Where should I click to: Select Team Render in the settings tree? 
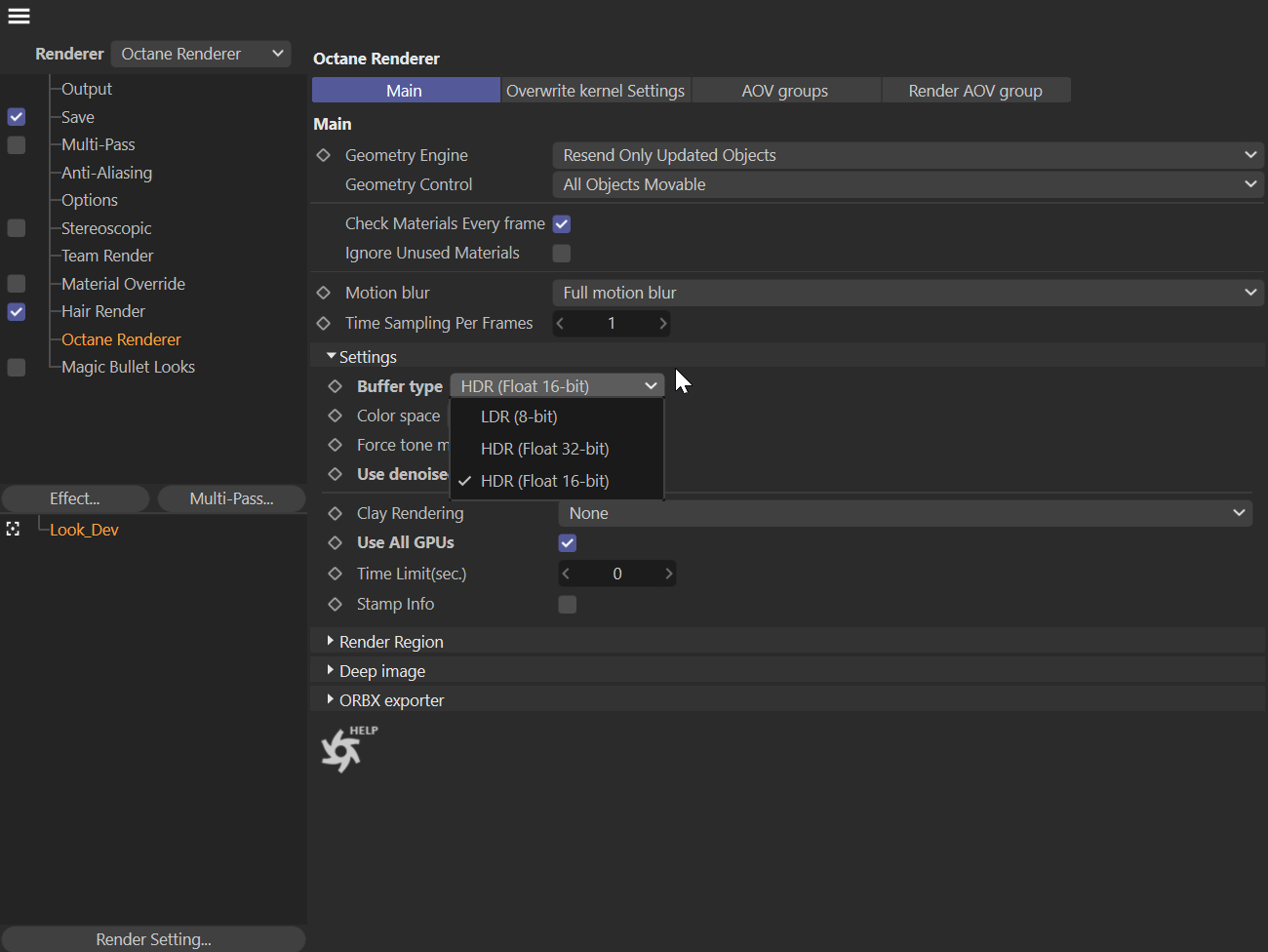coord(107,256)
